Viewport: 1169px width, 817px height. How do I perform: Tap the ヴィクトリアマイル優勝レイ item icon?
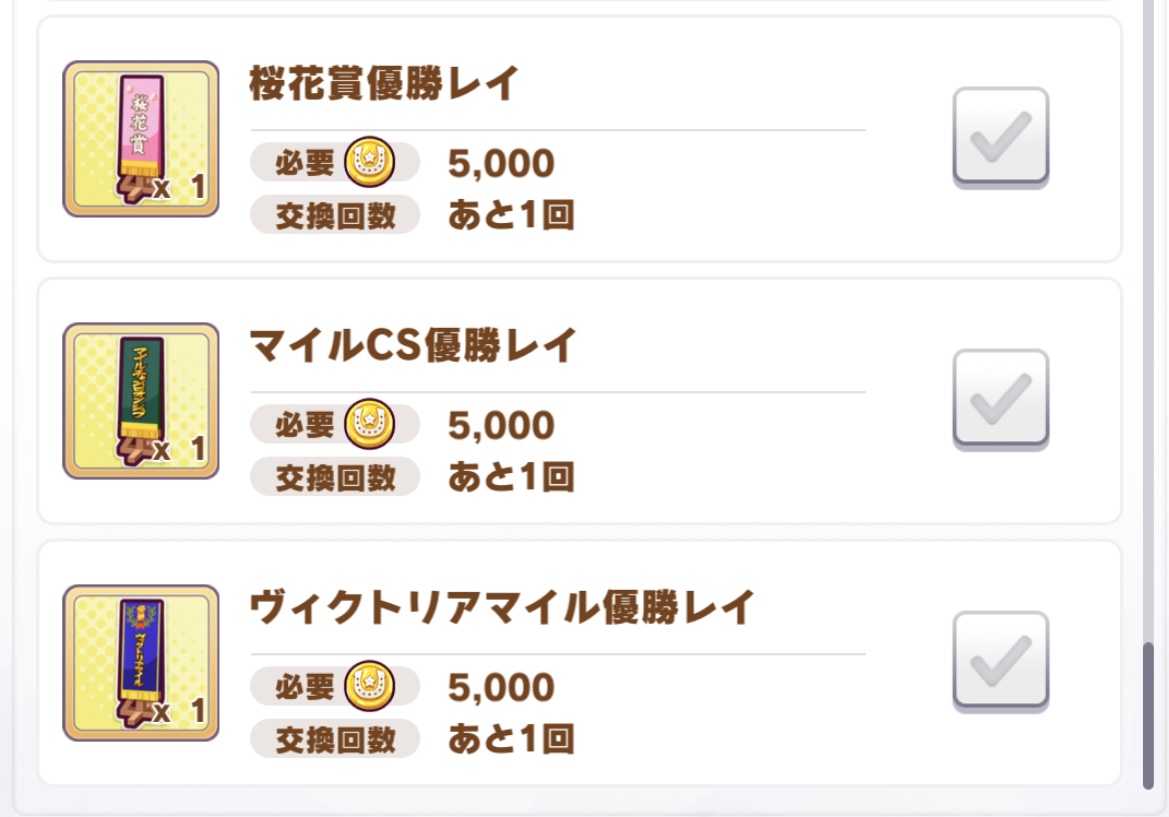click(x=140, y=663)
